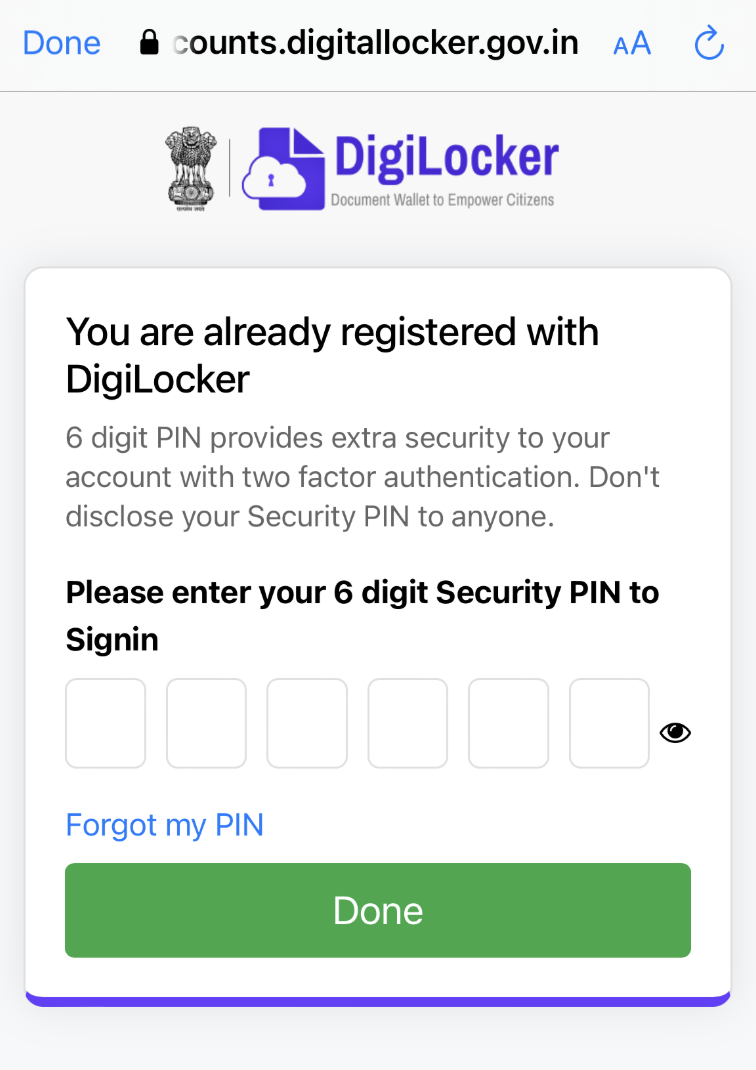This screenshot has height=1070, width=756.
Task: Click the 'You are already registered' heading
Action: coord(332,355)
